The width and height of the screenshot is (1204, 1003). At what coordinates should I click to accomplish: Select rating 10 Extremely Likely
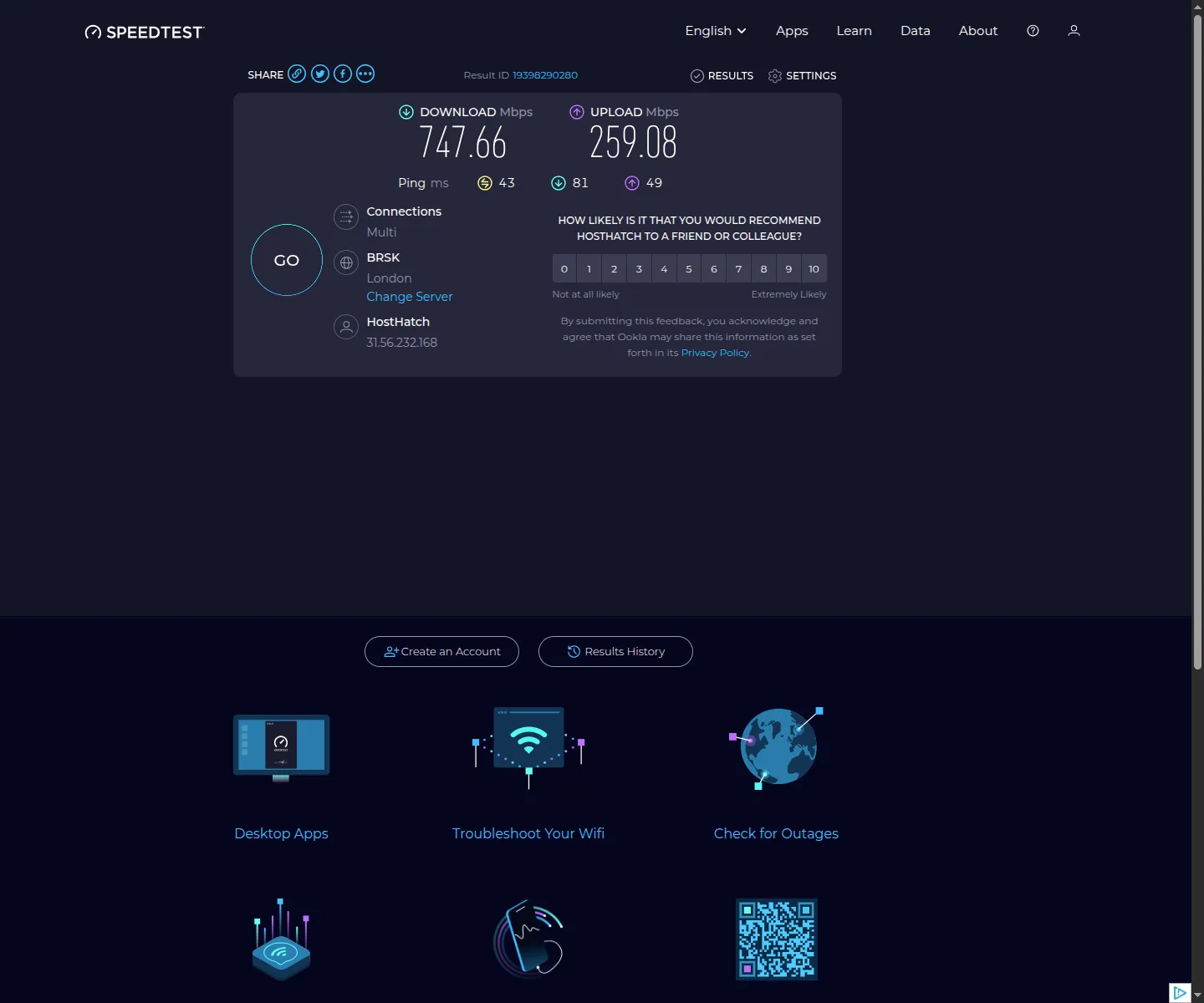pyautogui.click(x=814, y=269)
